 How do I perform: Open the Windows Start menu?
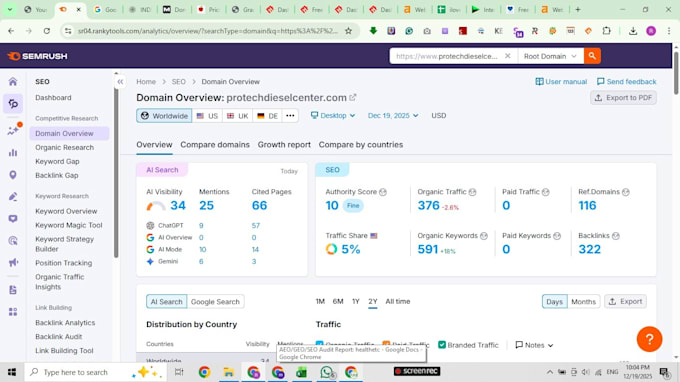12,372
